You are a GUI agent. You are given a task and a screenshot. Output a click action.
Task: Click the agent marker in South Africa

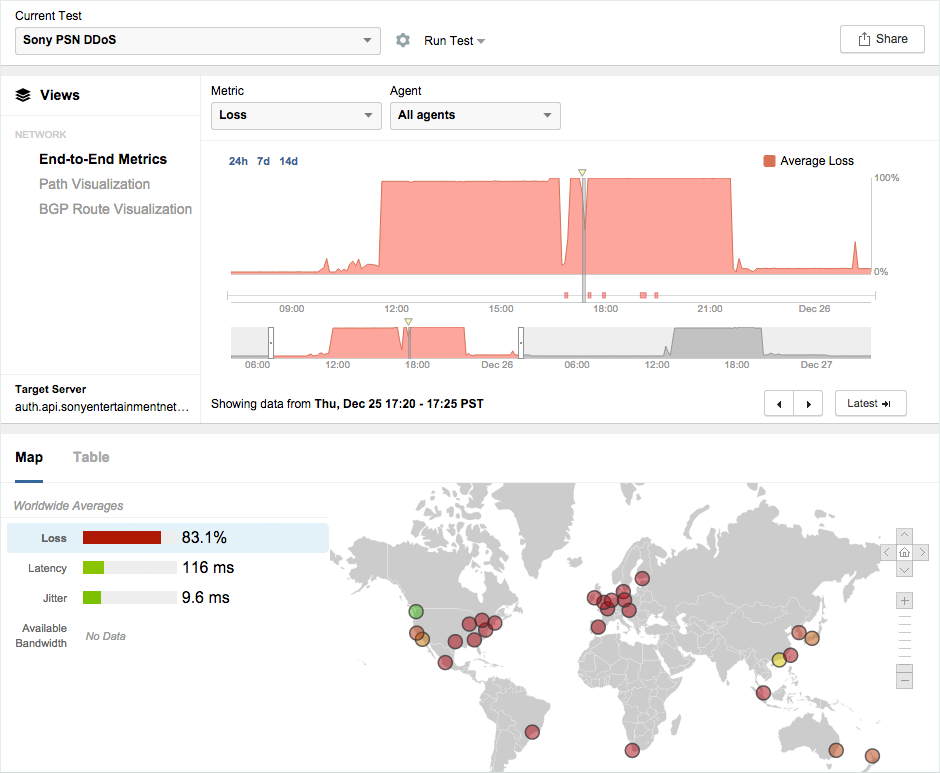coord(632,750)
